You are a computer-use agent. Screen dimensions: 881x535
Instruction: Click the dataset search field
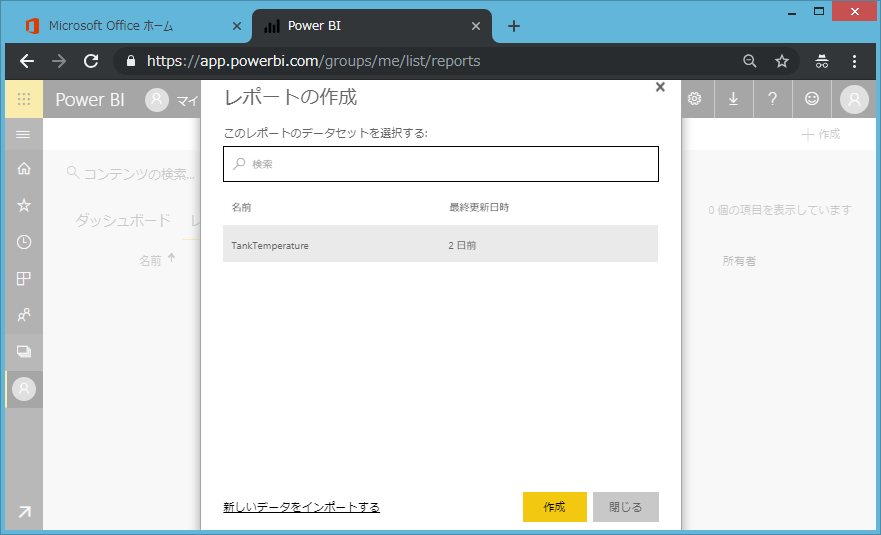click(440, 164)
